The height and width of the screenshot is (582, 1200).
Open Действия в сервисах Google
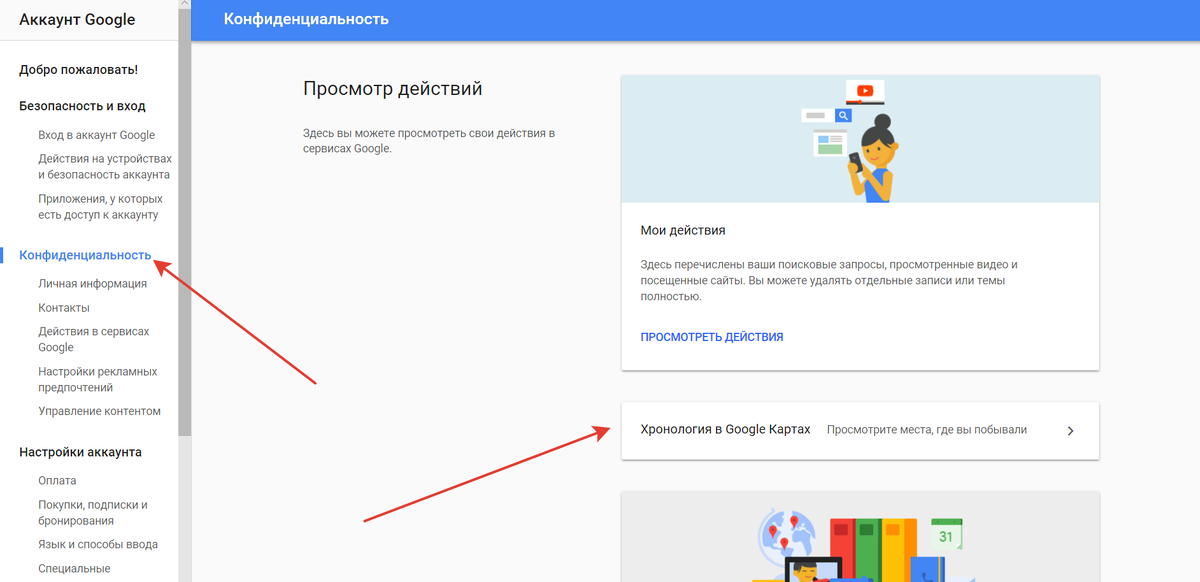[x=94, y=339]
